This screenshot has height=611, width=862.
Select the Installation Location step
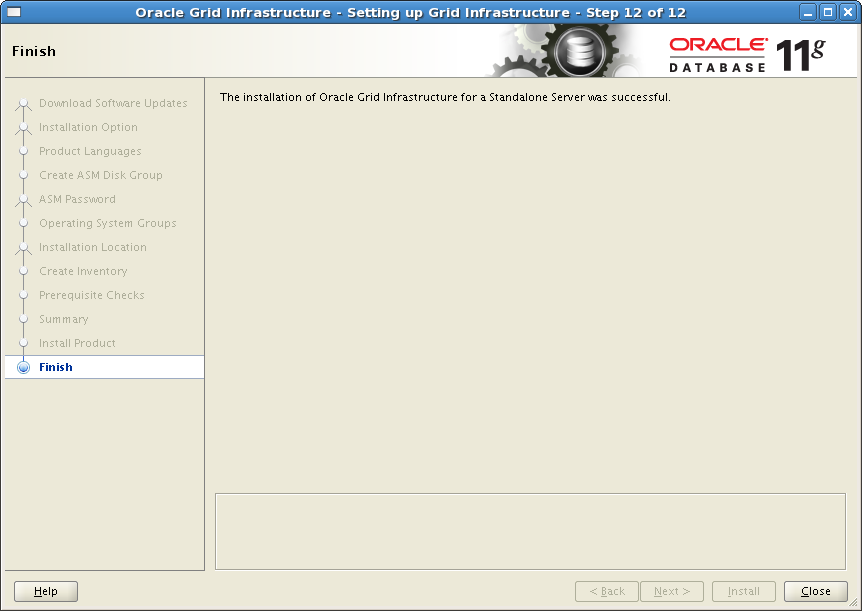pyautogui.click(x=92, y=247)
